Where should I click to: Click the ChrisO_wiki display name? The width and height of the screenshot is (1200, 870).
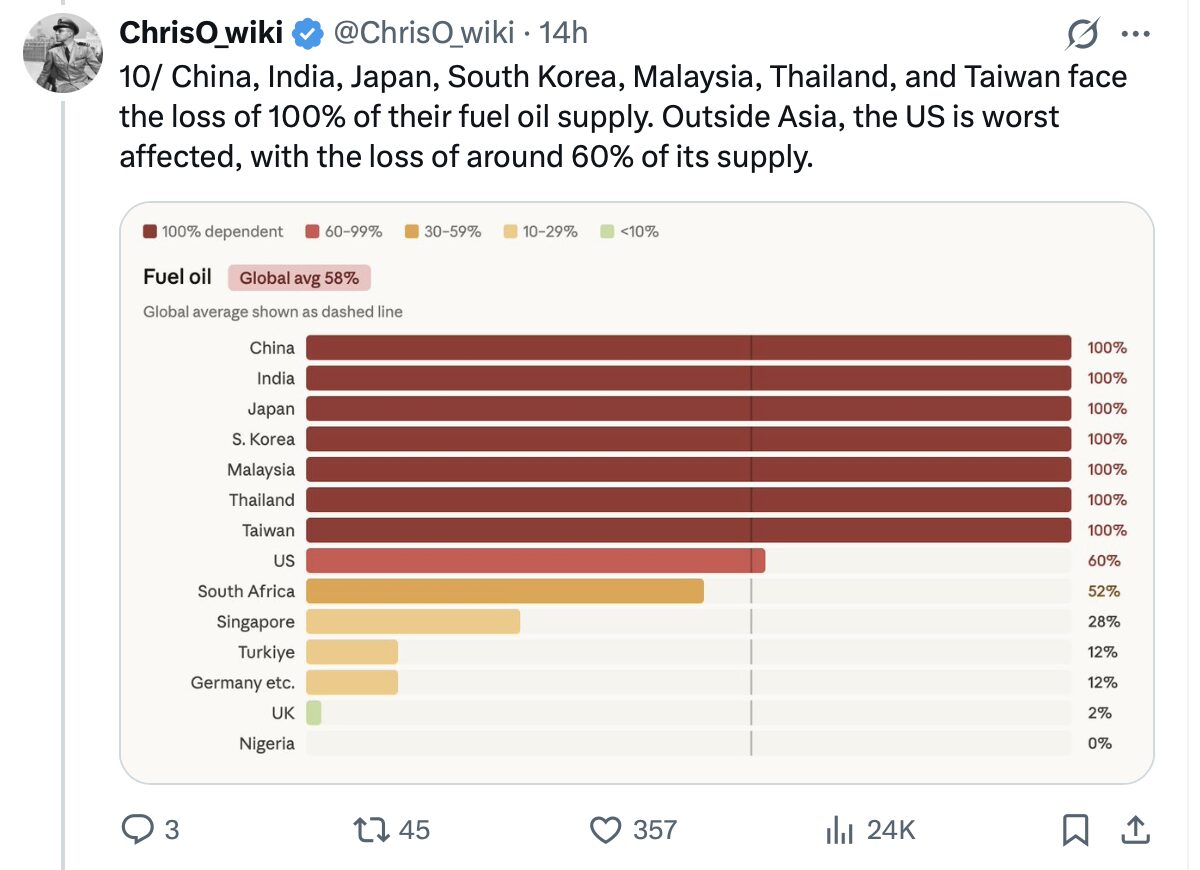pyautogui.click(x=201, y=33)
